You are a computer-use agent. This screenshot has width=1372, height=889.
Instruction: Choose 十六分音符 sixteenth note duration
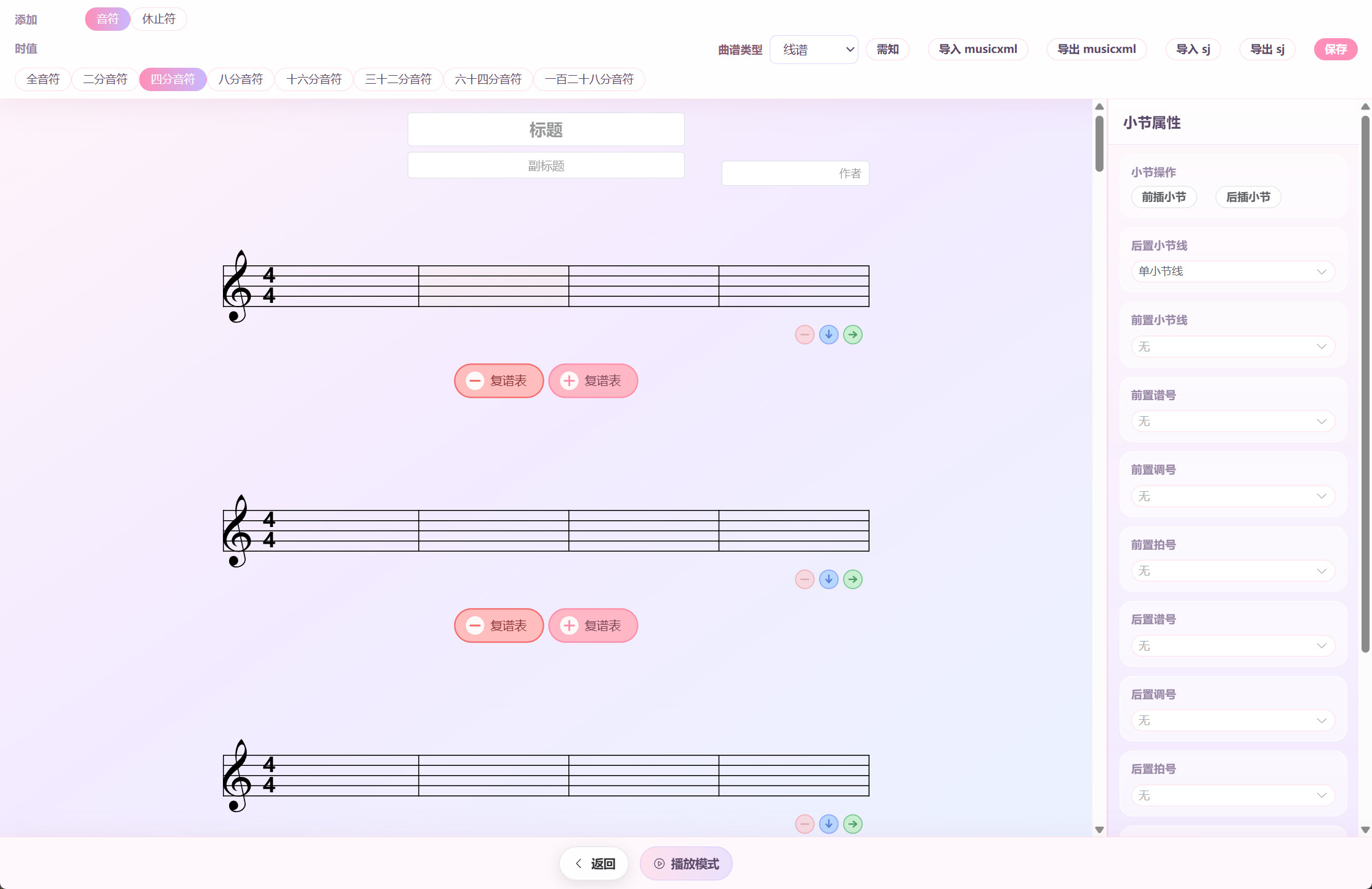point(314,79)
